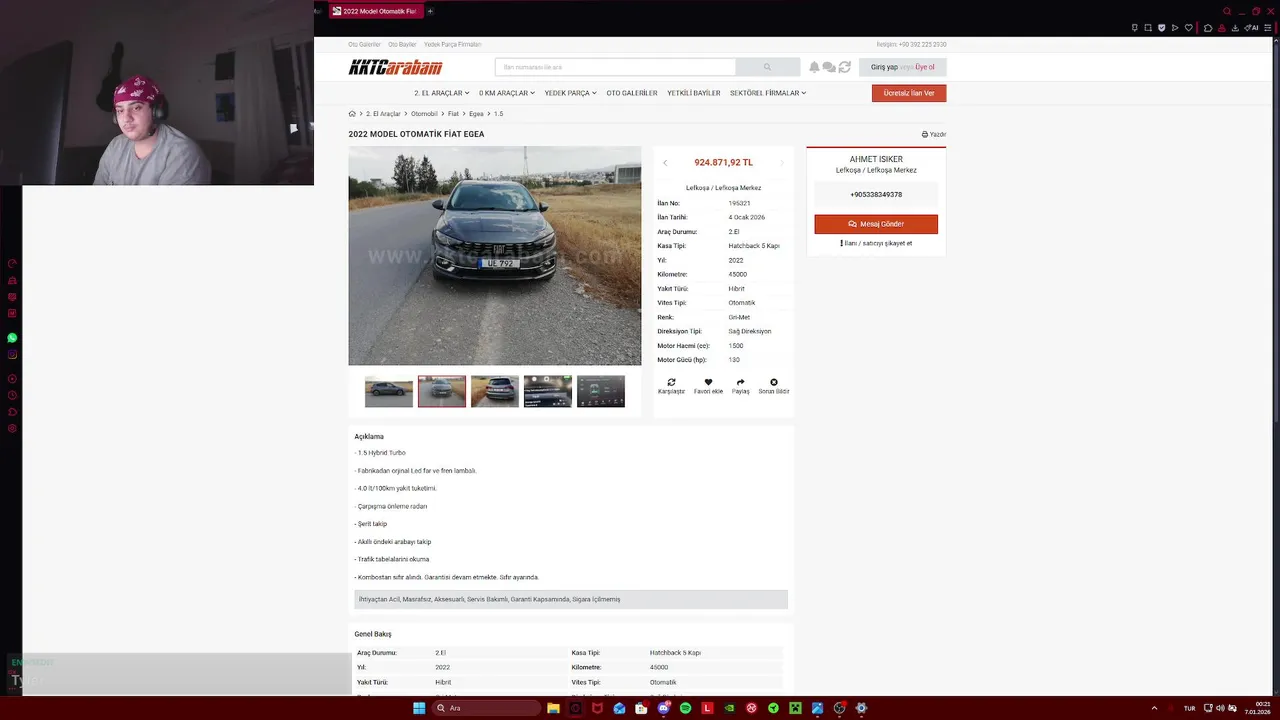Show hidden system tray icons chevron

coord(1155,708)
